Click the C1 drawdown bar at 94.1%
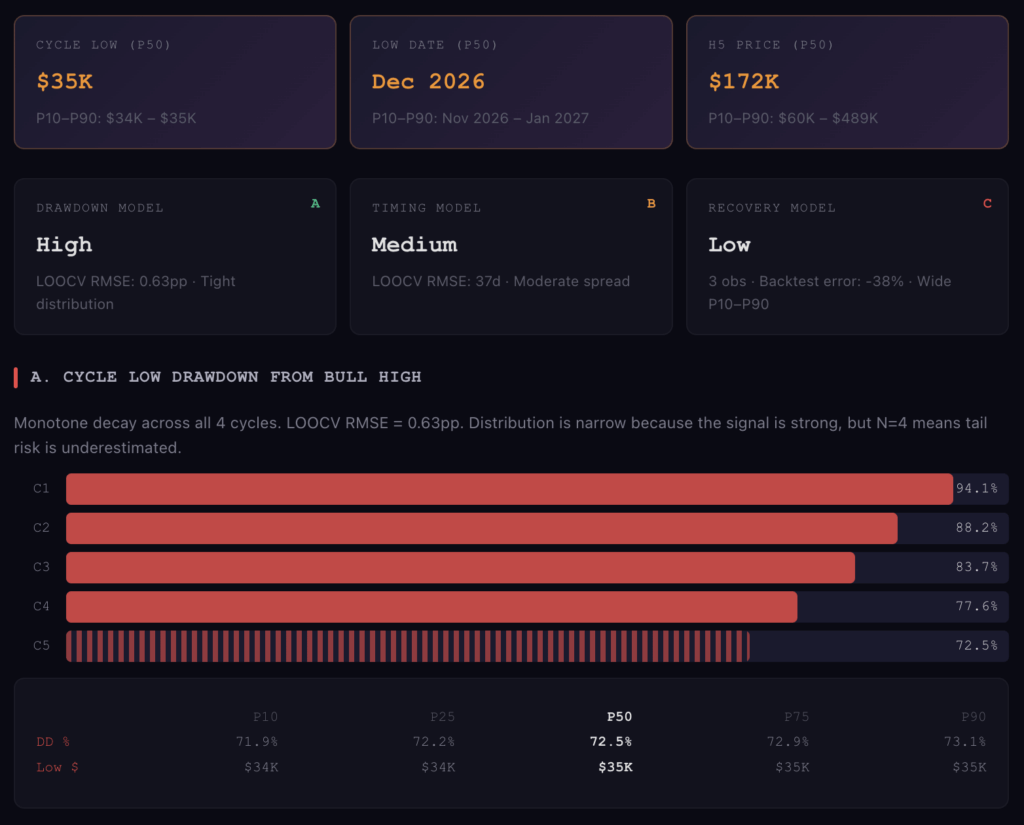The height and width of the screenshot is (825, 1024). tap(509, 489)
